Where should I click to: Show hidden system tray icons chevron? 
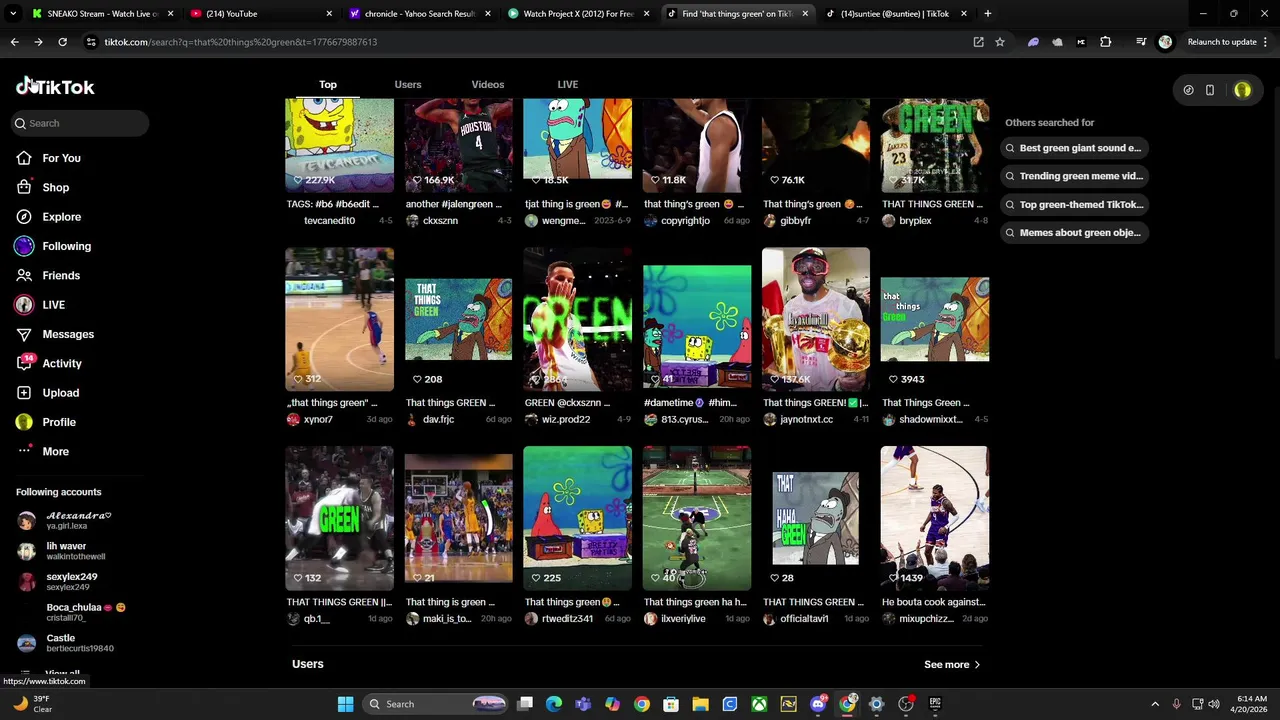1155,704
